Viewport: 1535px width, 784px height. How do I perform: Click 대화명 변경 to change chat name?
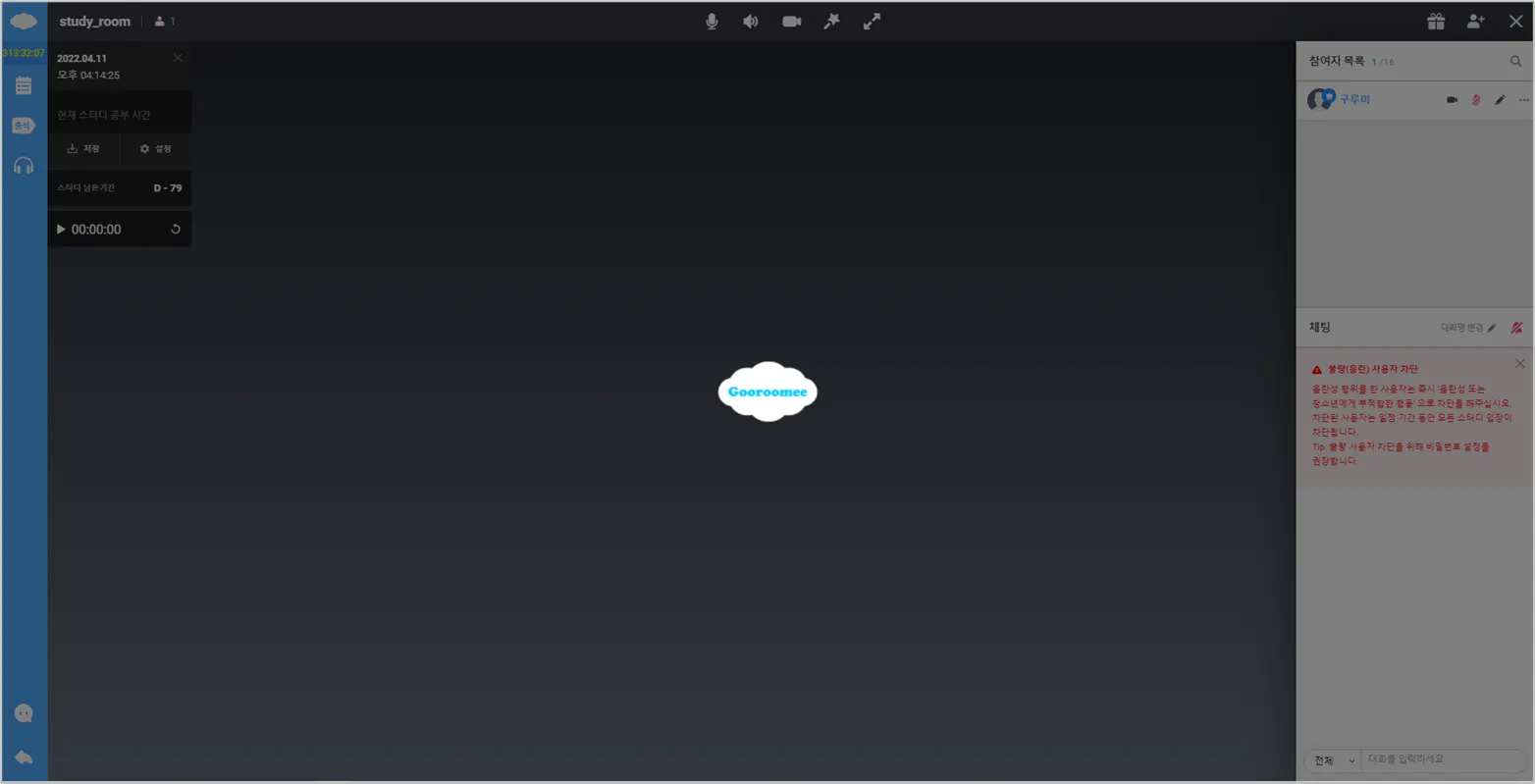[x=1468, y=328]
